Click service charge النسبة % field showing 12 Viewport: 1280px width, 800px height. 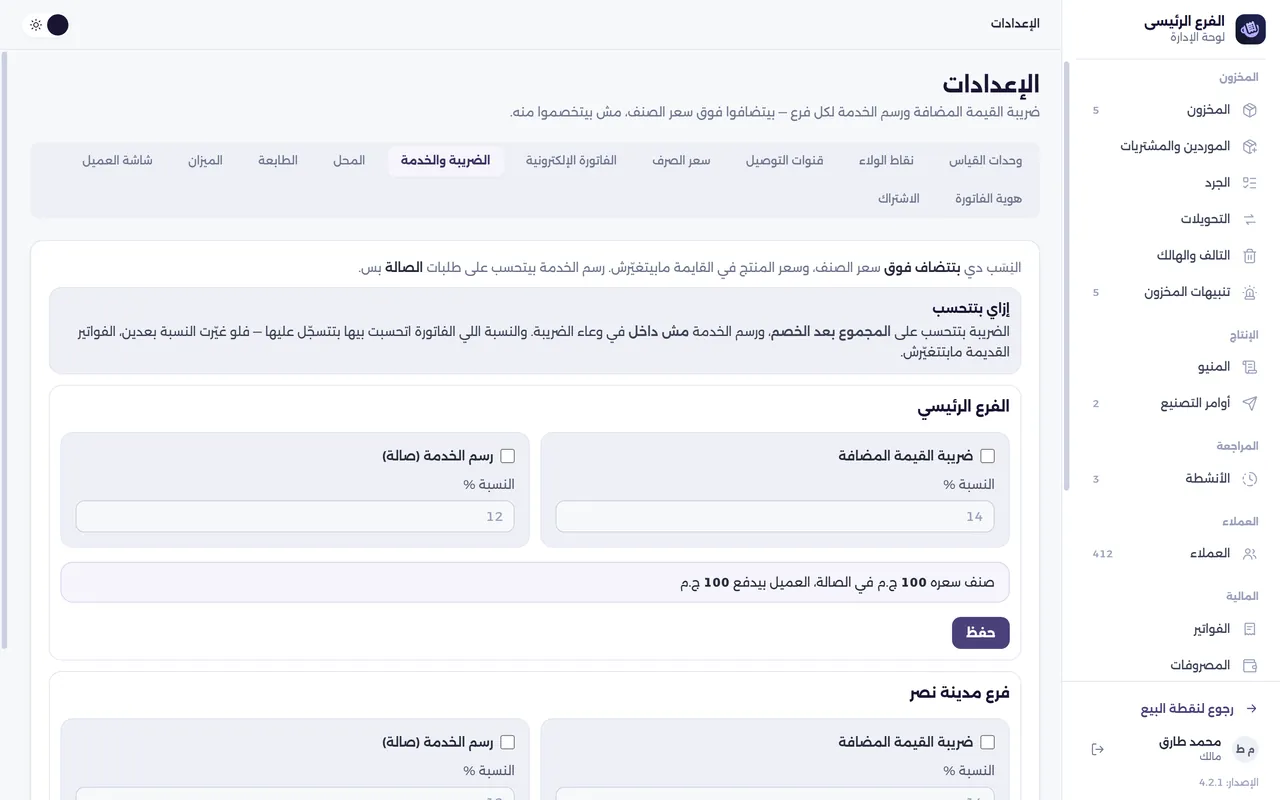coord(295,516)
